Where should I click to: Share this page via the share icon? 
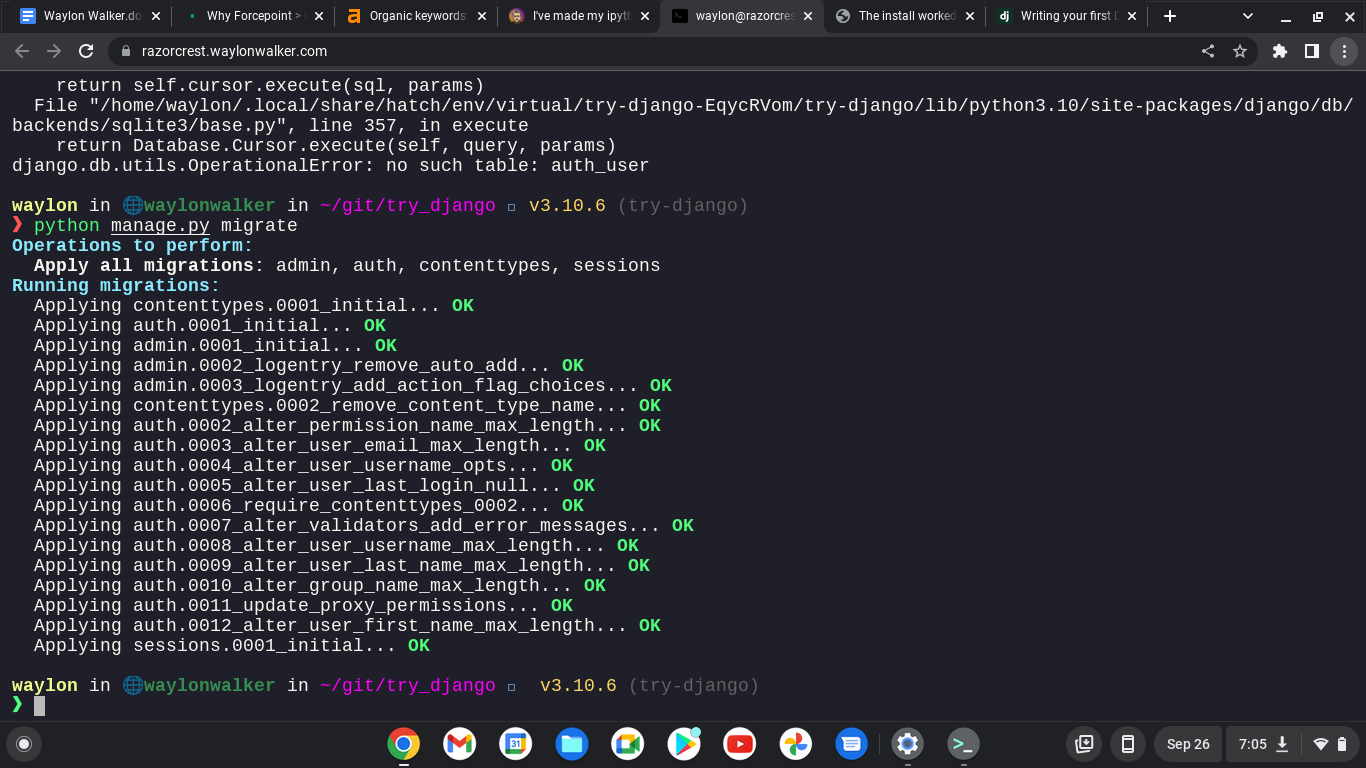coord(1208,51)
